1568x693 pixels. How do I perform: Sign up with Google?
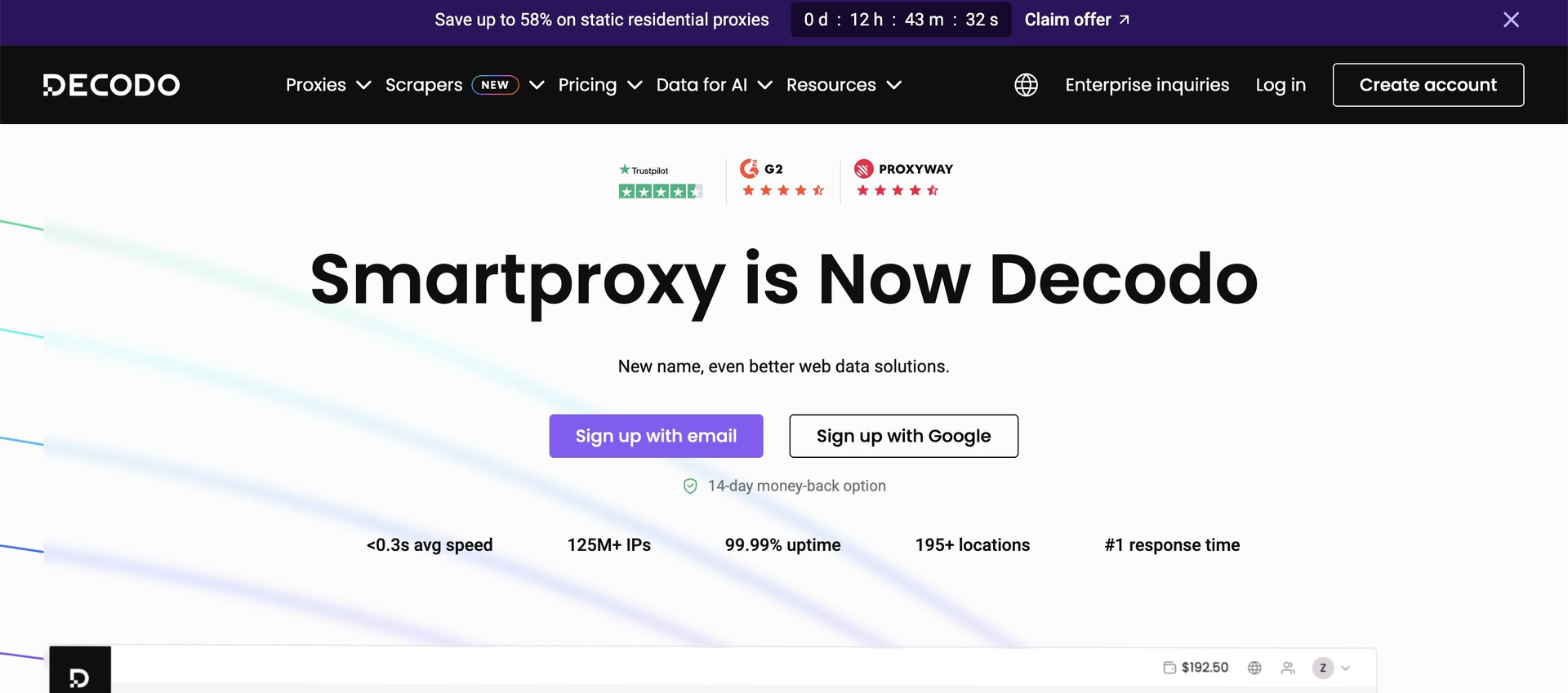(903, 436)
